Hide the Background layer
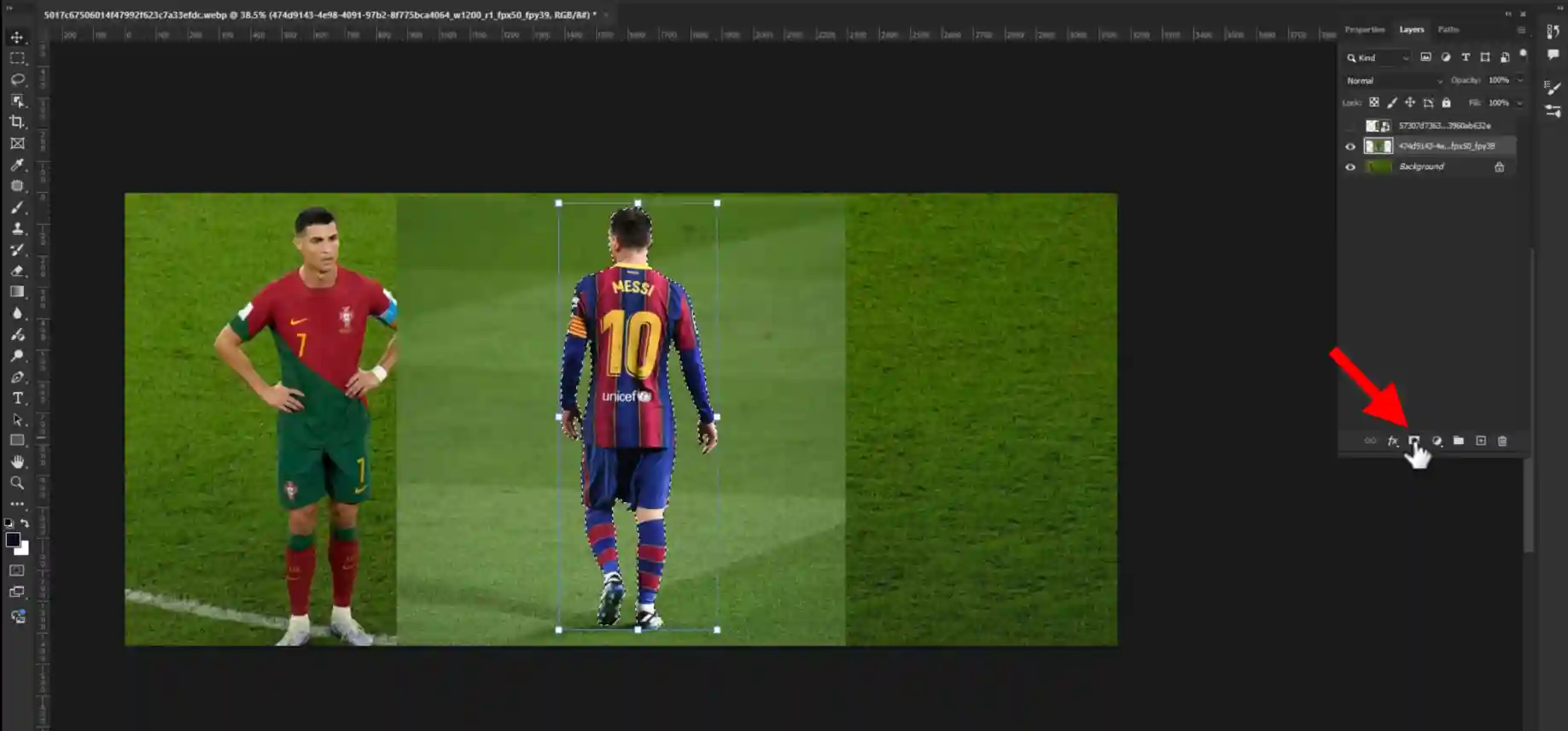Screen dimensions: 1568x731 (x=1350, y=167)
